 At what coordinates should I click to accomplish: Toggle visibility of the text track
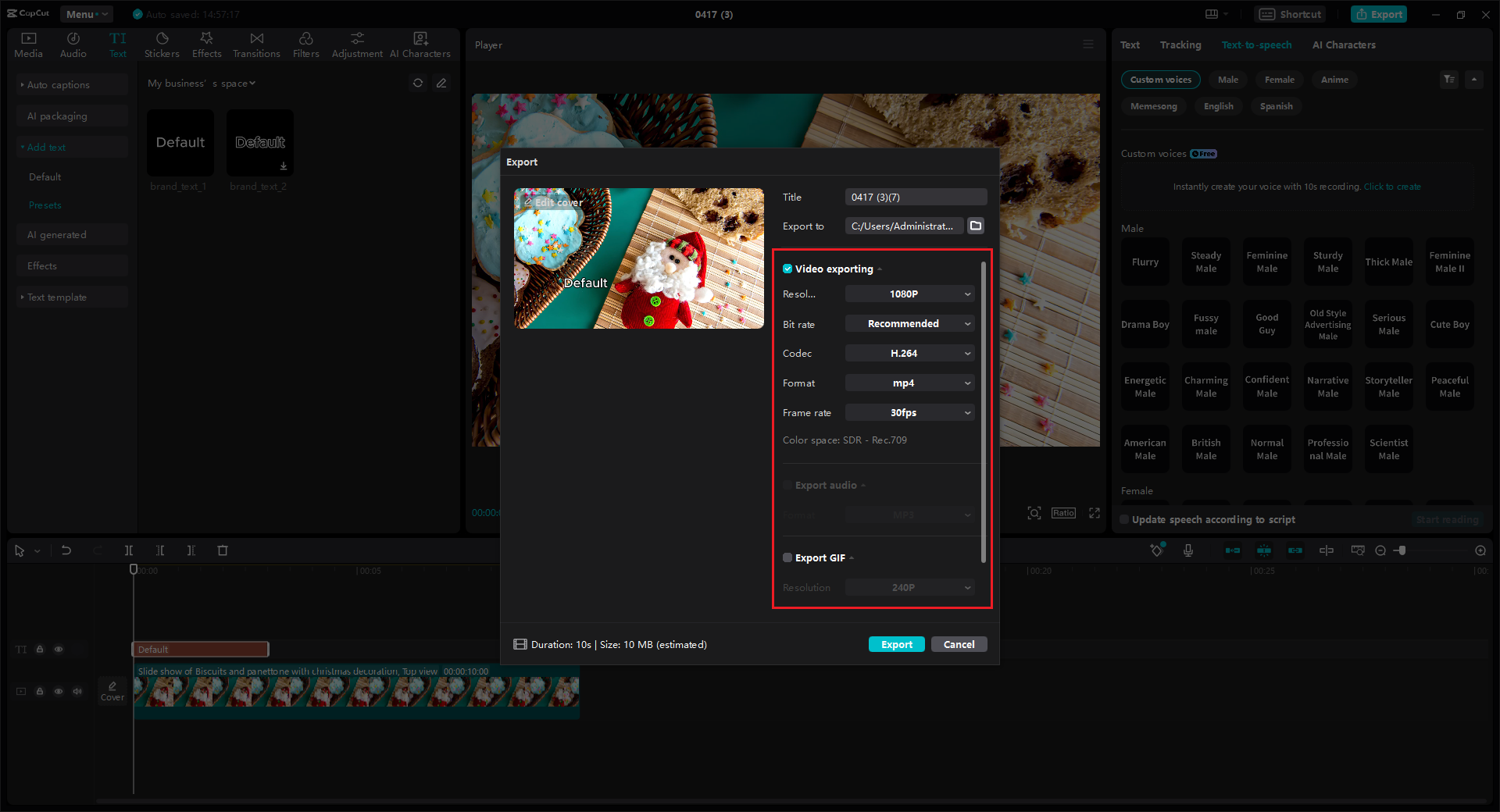click(58, 649)
